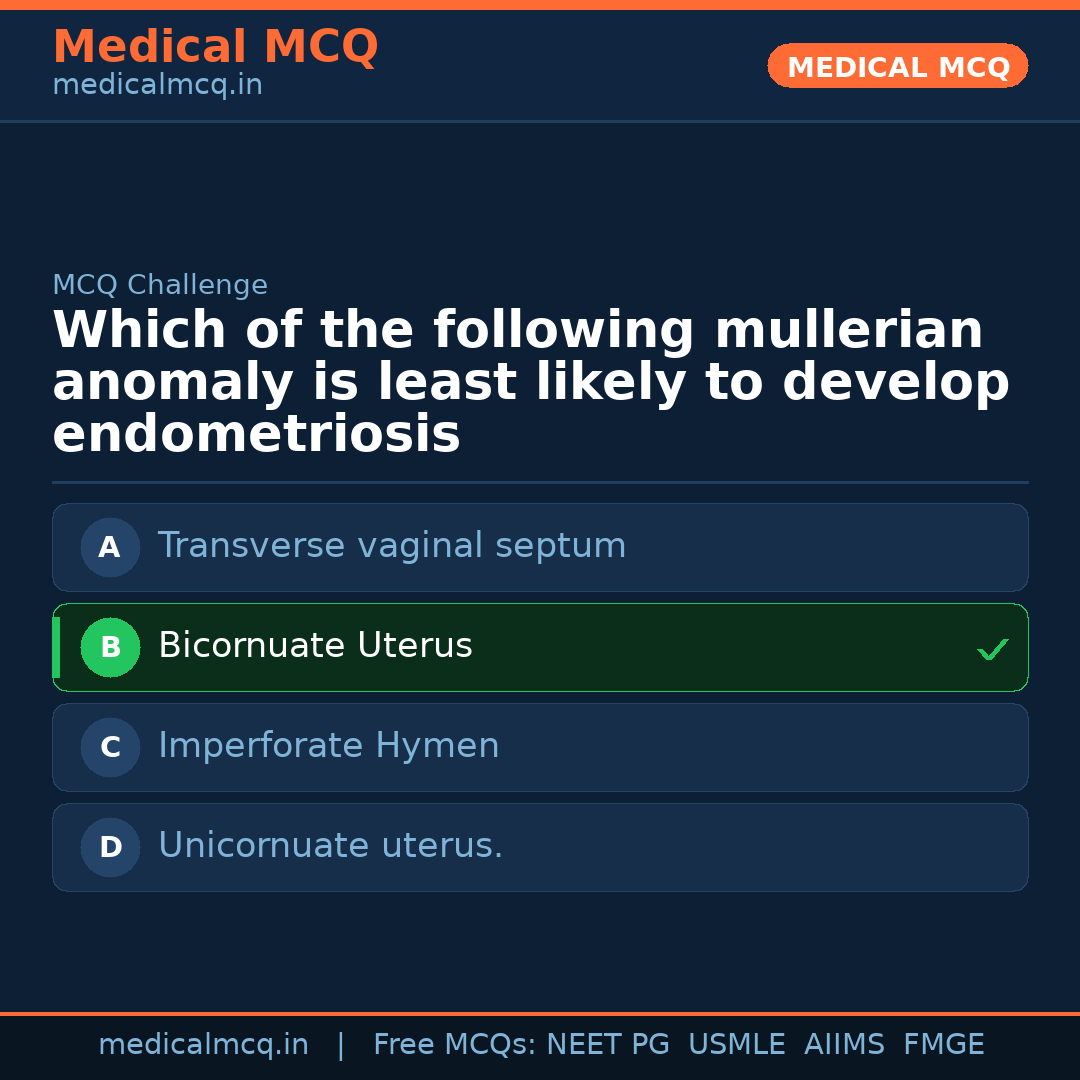Collapse the question heading text
The height and width of the screenshot is (1080, 1080).
[x=532, y=380]
